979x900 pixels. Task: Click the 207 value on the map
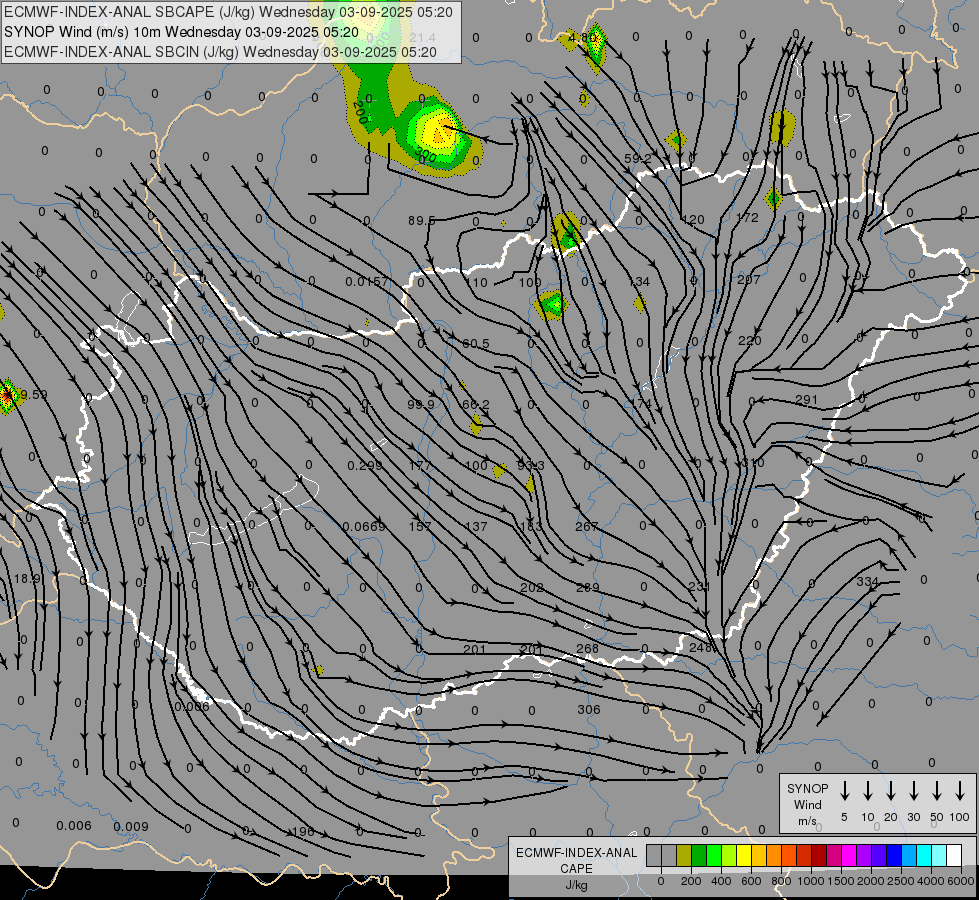click(x=748, y=279)
